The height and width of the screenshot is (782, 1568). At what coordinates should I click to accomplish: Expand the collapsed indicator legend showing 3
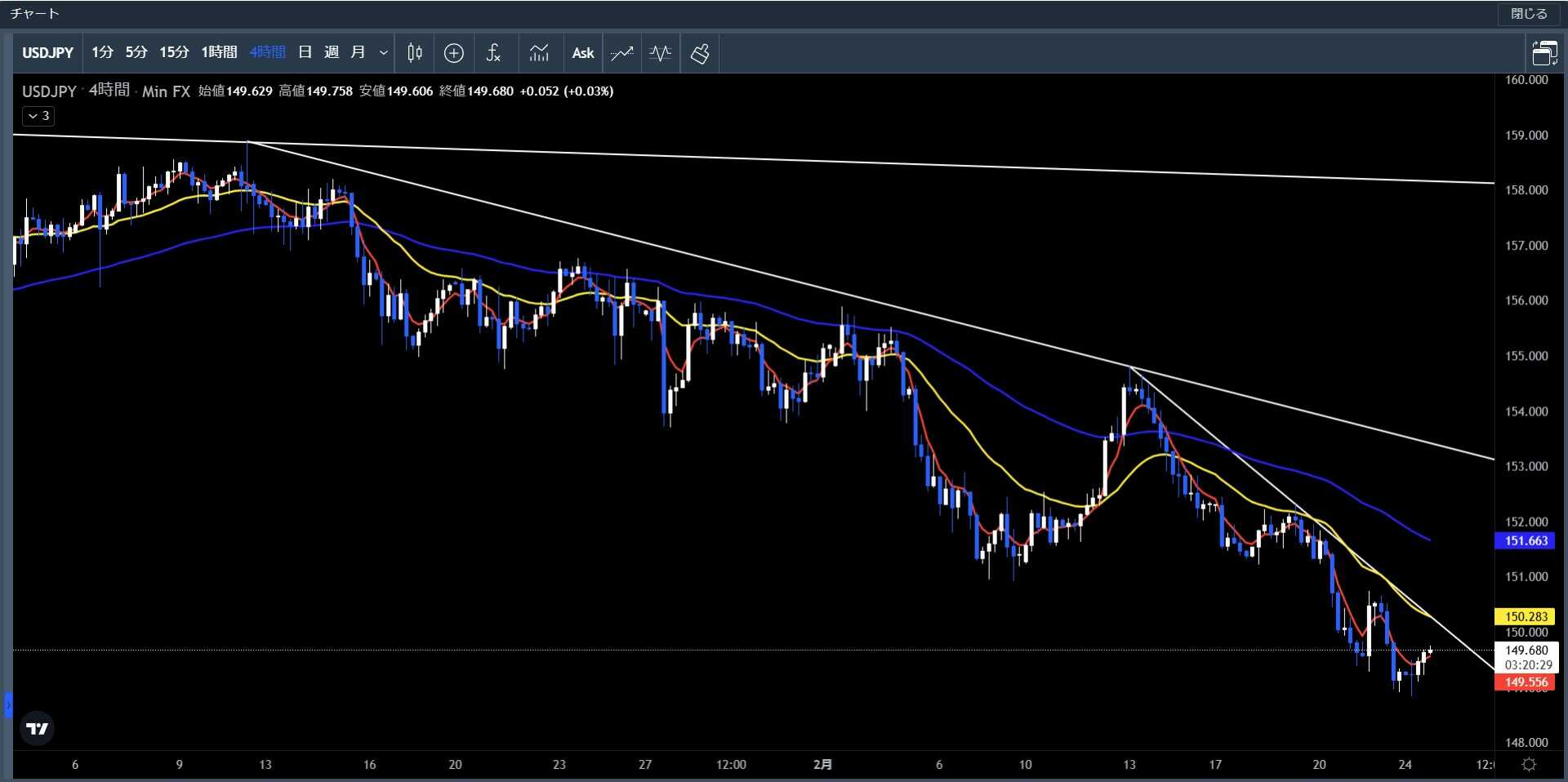38,116
